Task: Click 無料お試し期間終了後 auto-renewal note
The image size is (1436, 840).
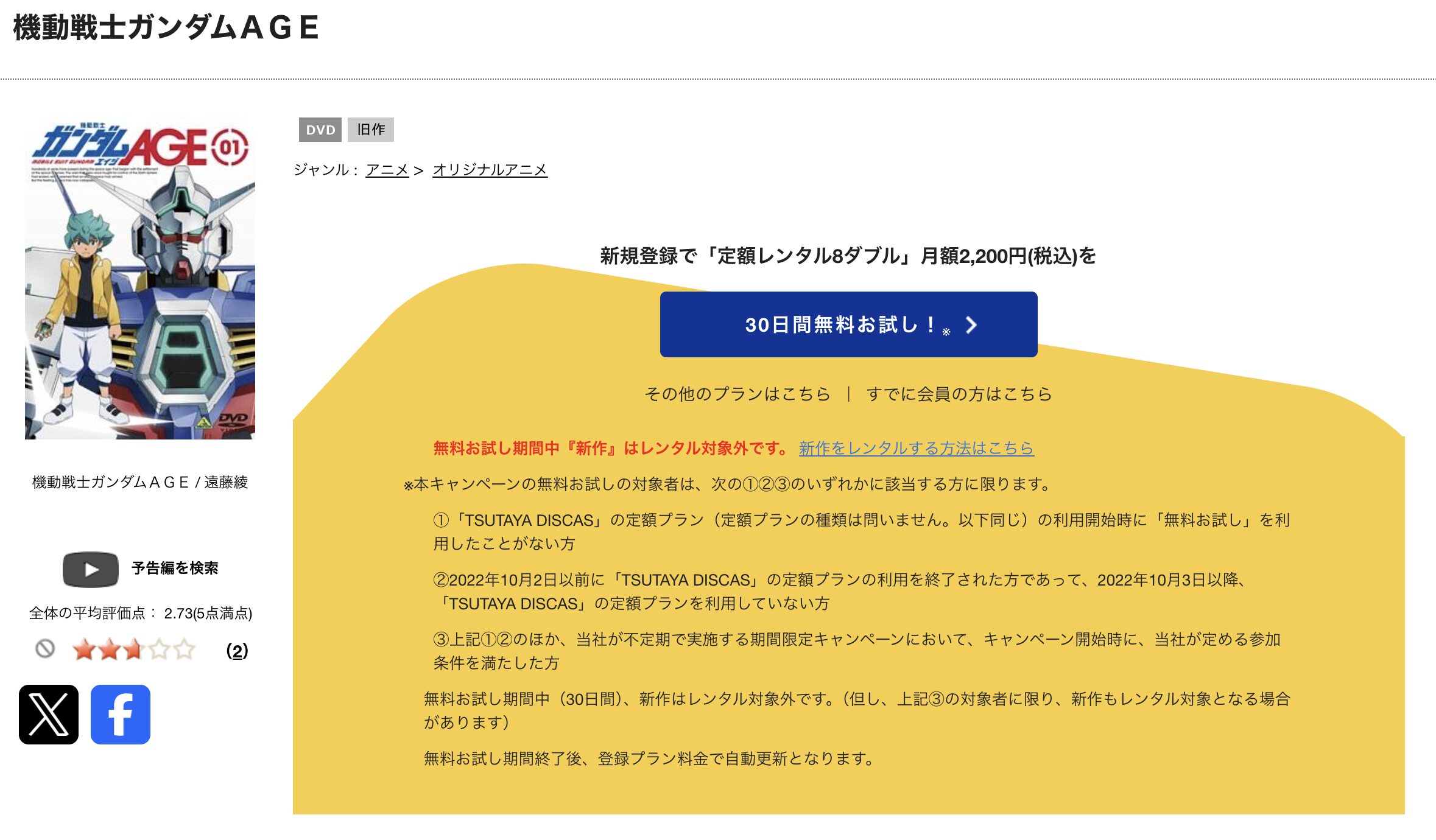Action: (650, 758)
